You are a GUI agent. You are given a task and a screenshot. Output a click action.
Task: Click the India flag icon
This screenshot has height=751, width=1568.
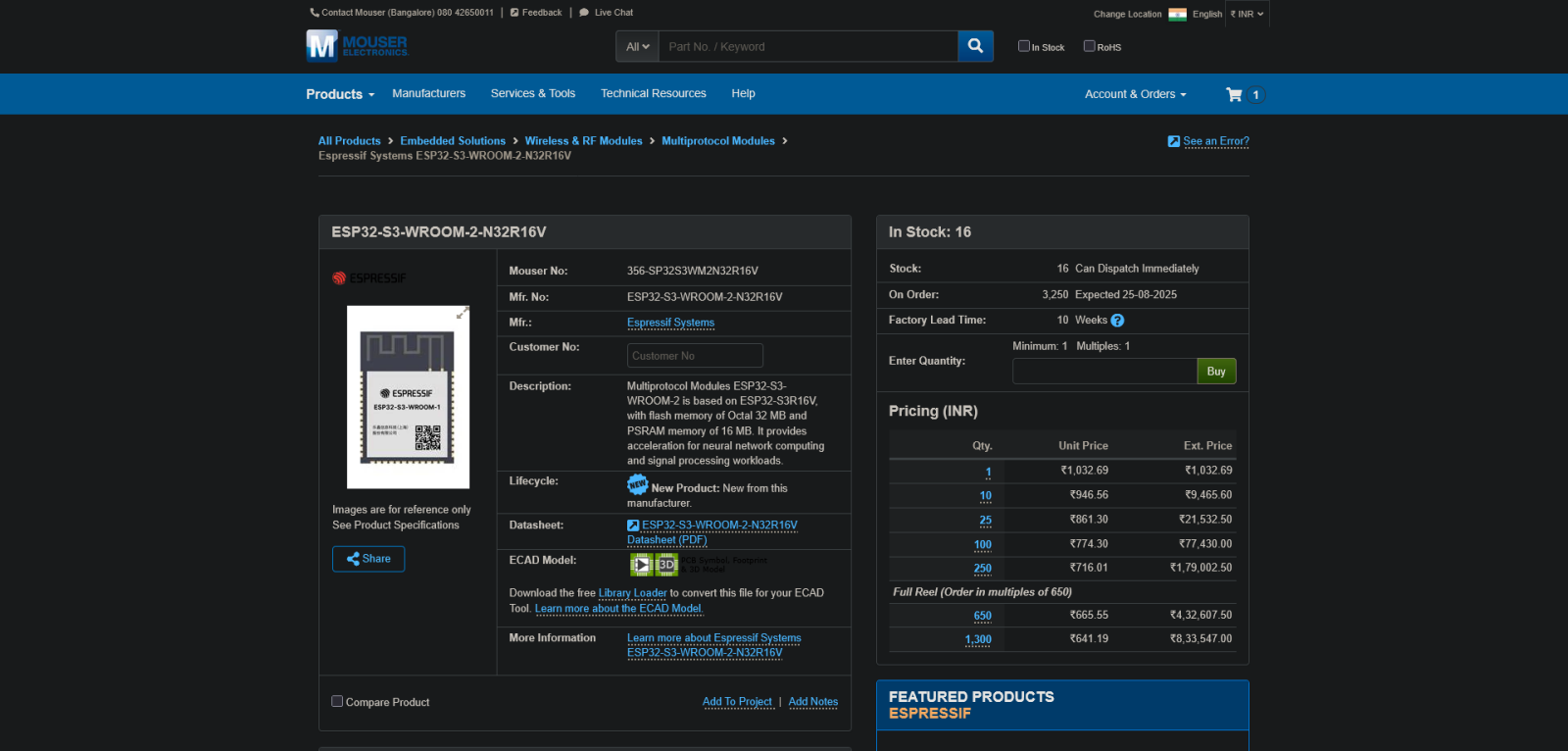click(1178, 14)
